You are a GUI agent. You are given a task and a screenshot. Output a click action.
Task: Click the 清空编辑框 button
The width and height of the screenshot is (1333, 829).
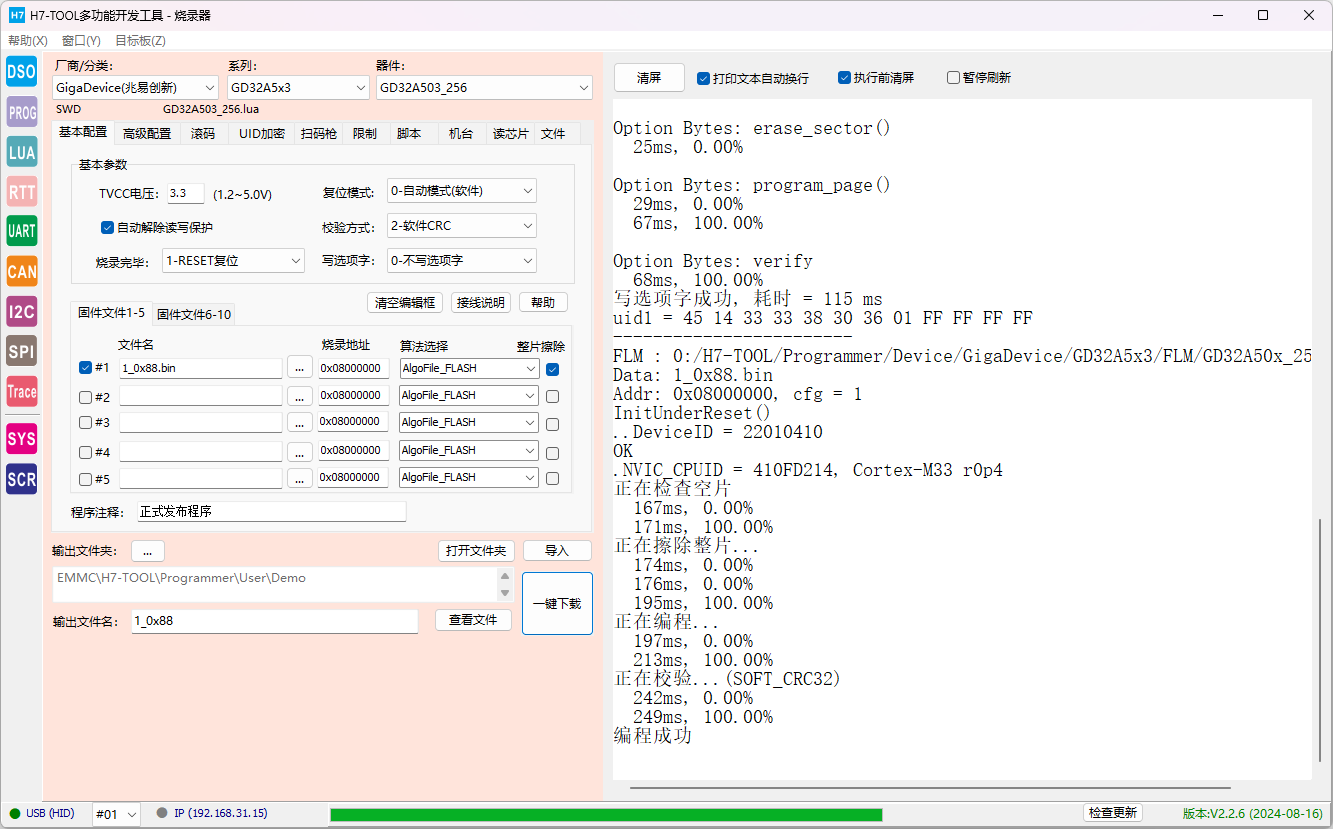click(x=405, y=302)
